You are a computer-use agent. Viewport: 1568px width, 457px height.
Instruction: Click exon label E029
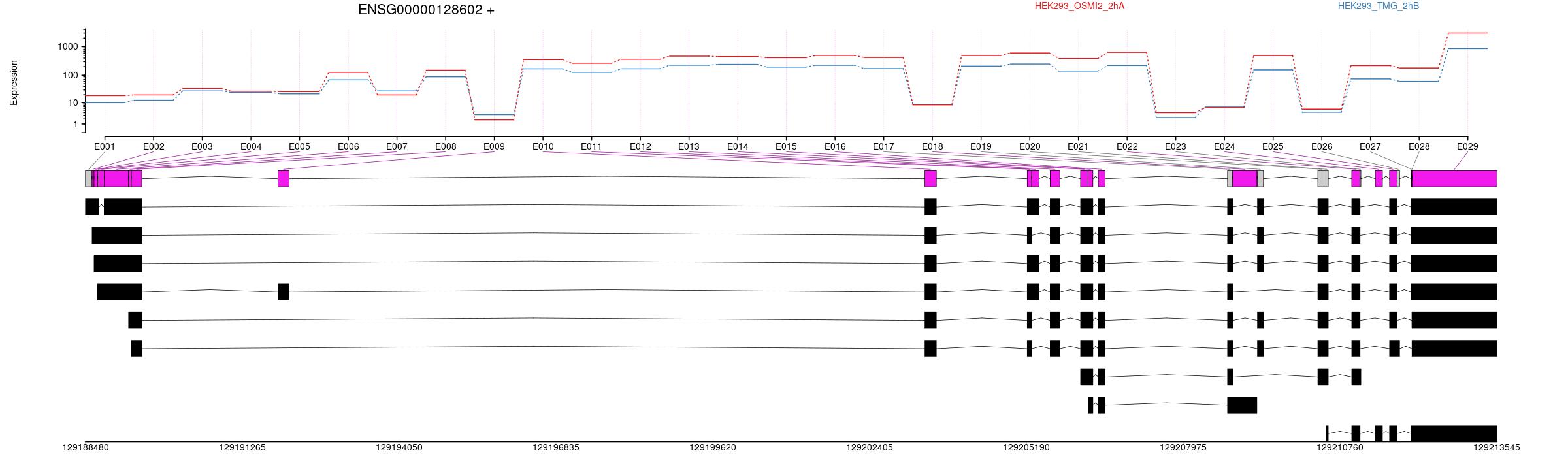pos(1467,146)
